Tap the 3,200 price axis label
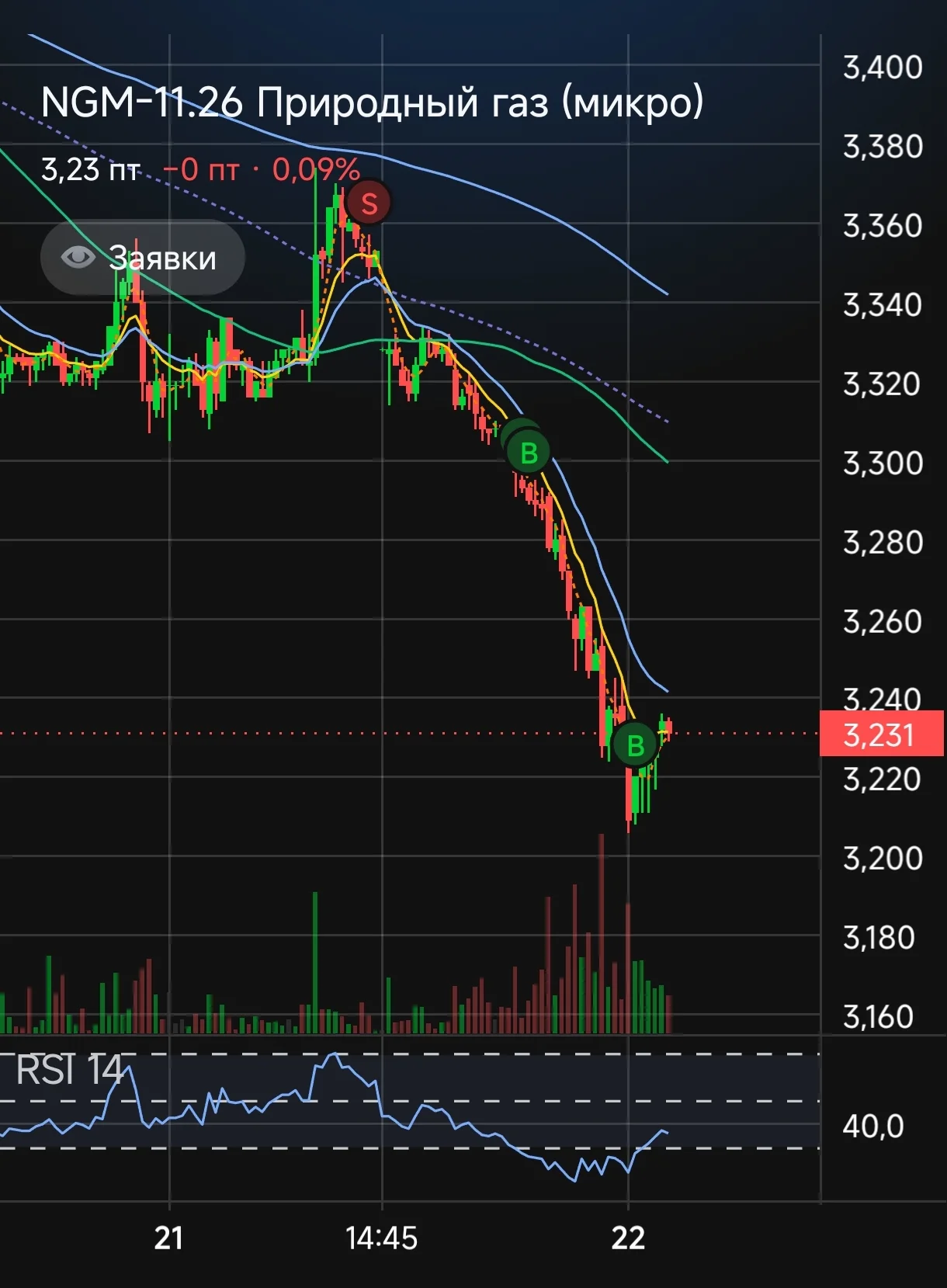 coord(883,859)
